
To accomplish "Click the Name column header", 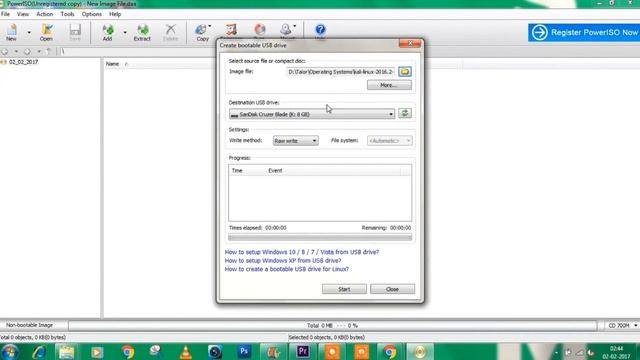I will [113, 64].
